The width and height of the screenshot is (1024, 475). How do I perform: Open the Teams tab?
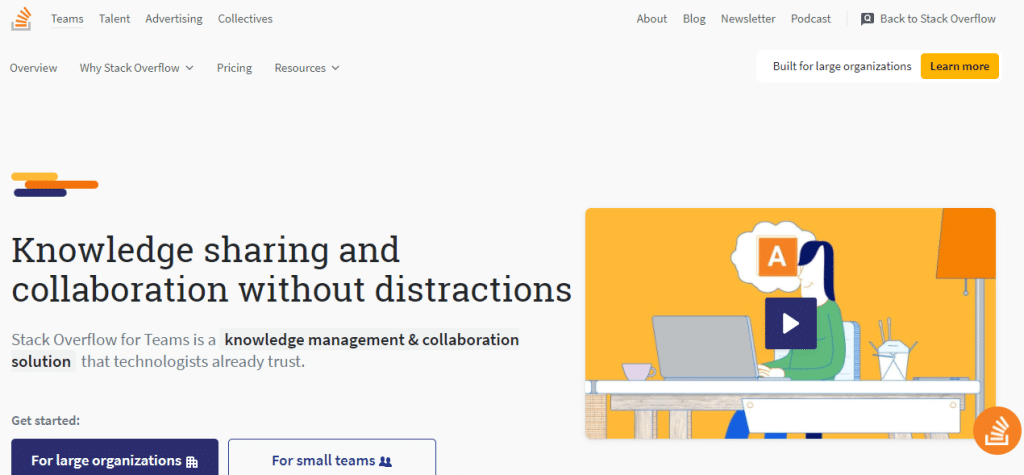point(67,19)
